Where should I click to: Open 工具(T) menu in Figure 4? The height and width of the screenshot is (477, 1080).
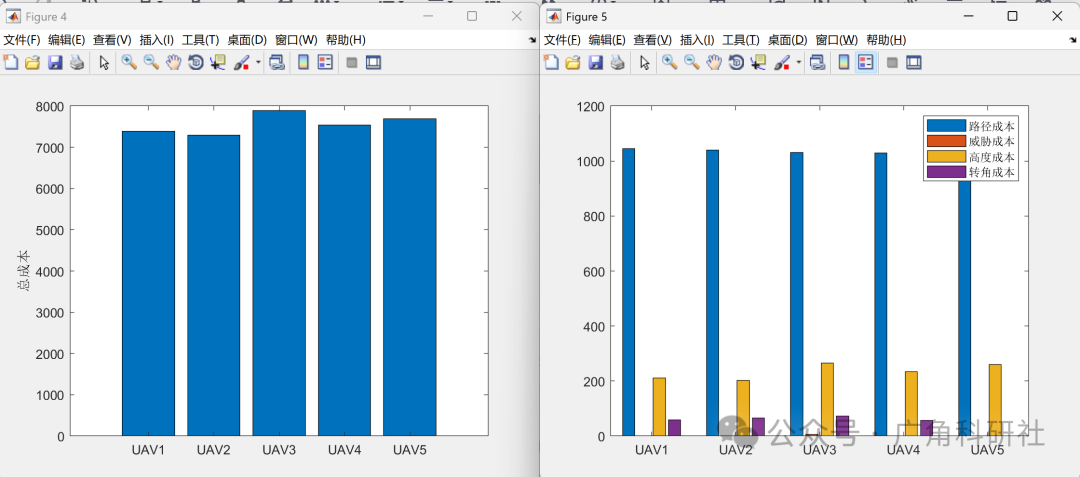[200, 40]
